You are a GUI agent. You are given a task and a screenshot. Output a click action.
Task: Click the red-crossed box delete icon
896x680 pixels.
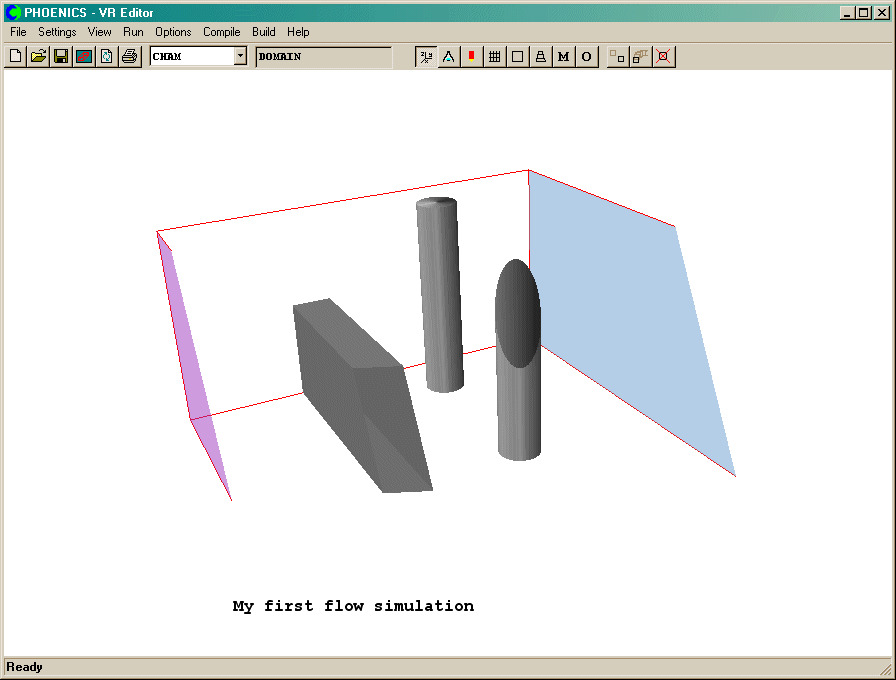point(663,57)
